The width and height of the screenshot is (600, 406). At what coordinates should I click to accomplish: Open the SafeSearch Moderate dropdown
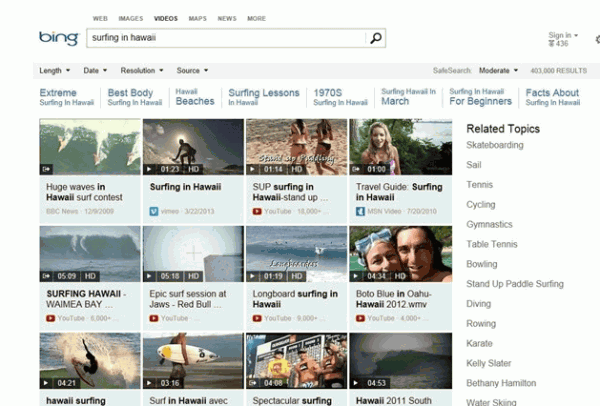499,70
